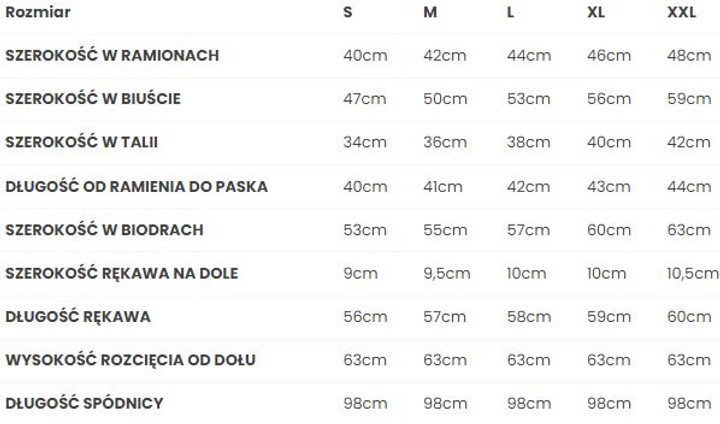Click the 41cm shoulder-to-belt value

click(x=443, y=187)
